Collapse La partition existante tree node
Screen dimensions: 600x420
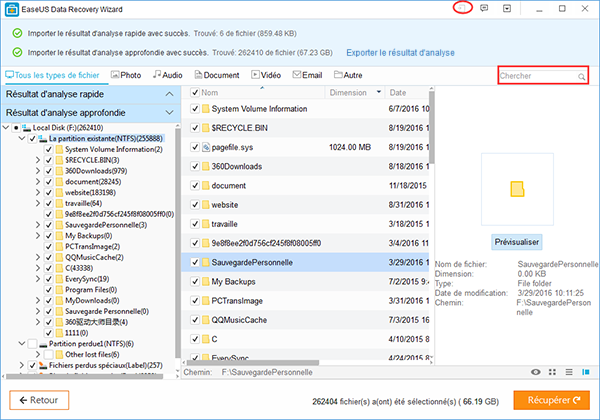pyautogui.click(x=22, y=138)
